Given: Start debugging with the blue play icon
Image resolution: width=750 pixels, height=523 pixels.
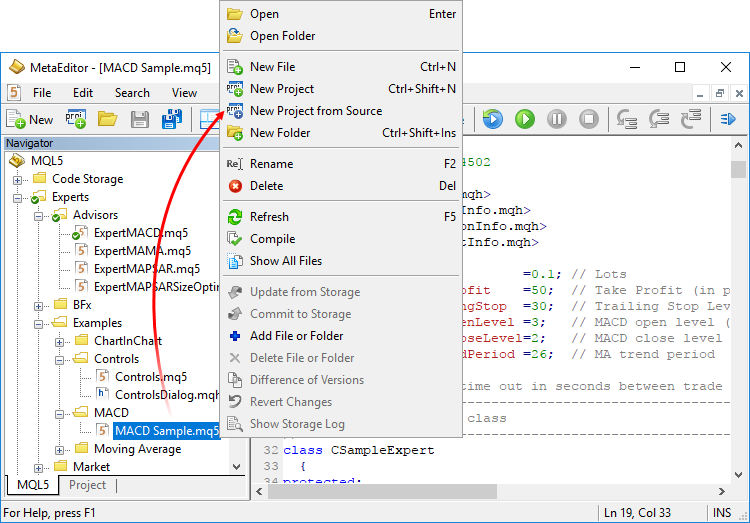Looking at the screenshot, I should pos(492,119).
